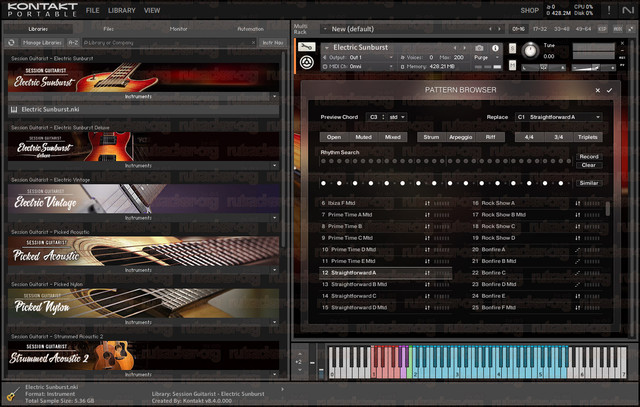Toggle the Arpeggio pattern filter
The image size is (640, 407).
click(461, 137)
